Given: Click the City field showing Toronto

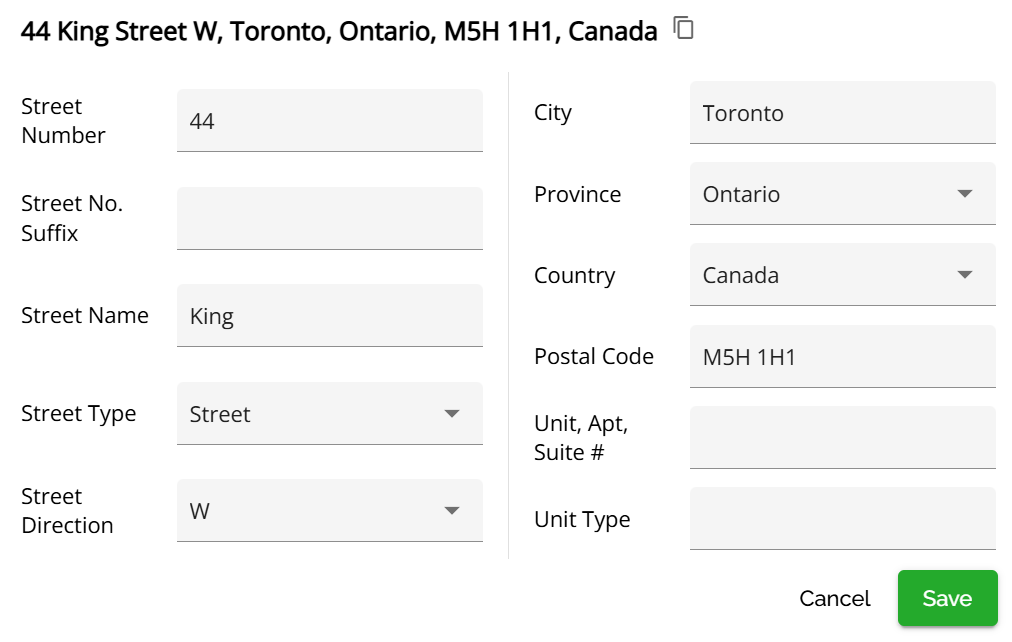Looking at the screenshot, I should 842,113.
